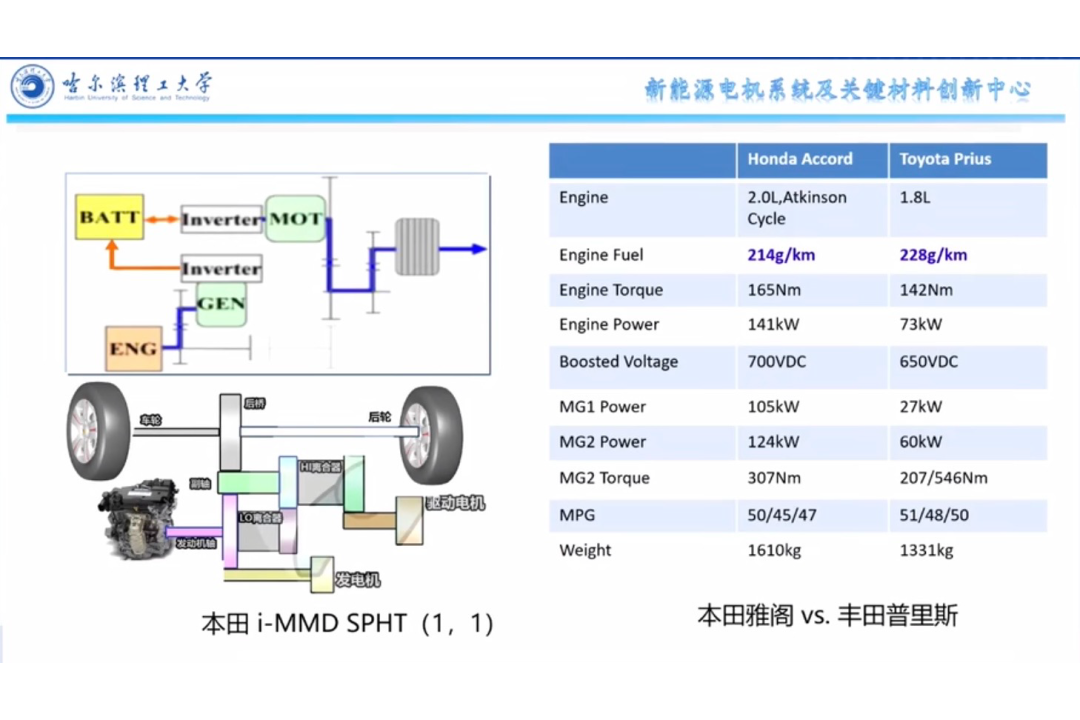Select the 哈尔滨理工大学 university name
The width and height of the screenshot is (1080, 720).
click(137, 83)
